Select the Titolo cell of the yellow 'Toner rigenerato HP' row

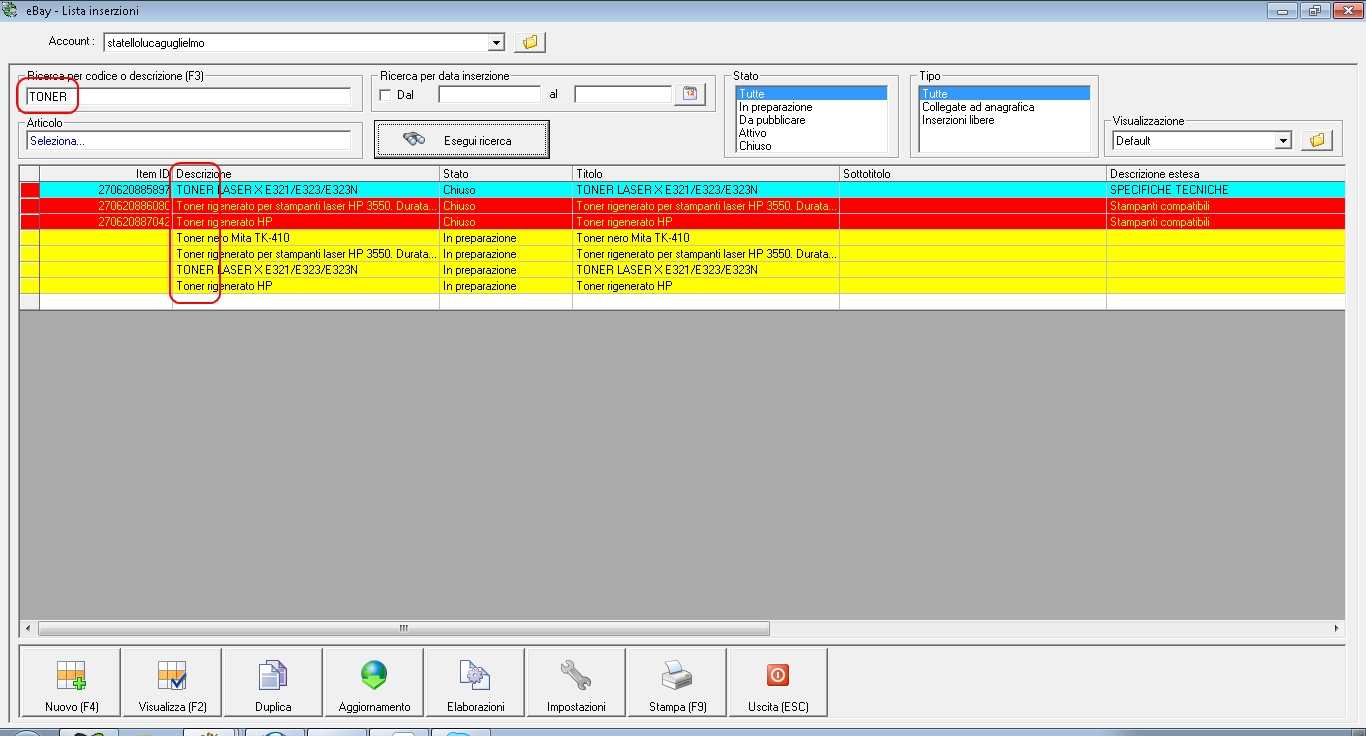(706, 286)
